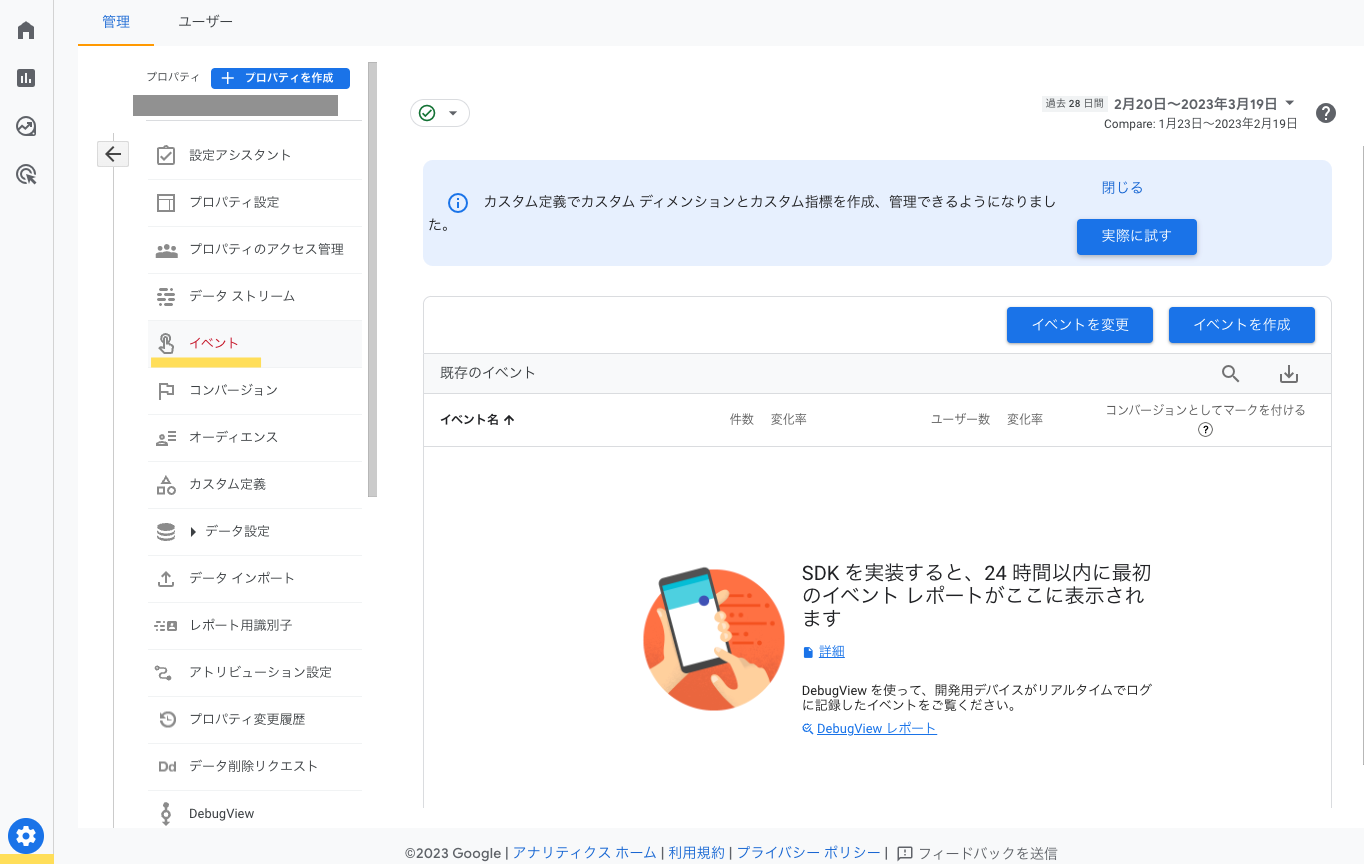Open the 詳細 link
Image resolution: width=1364 pixels, height=864 pixels.
click(832, 652)
